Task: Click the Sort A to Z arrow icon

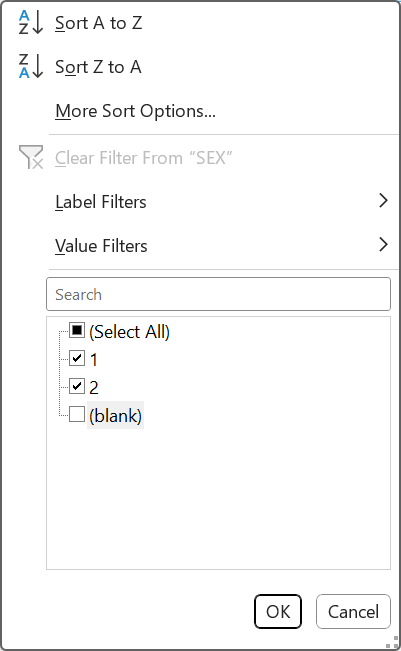Action: [x=31, y=22]
